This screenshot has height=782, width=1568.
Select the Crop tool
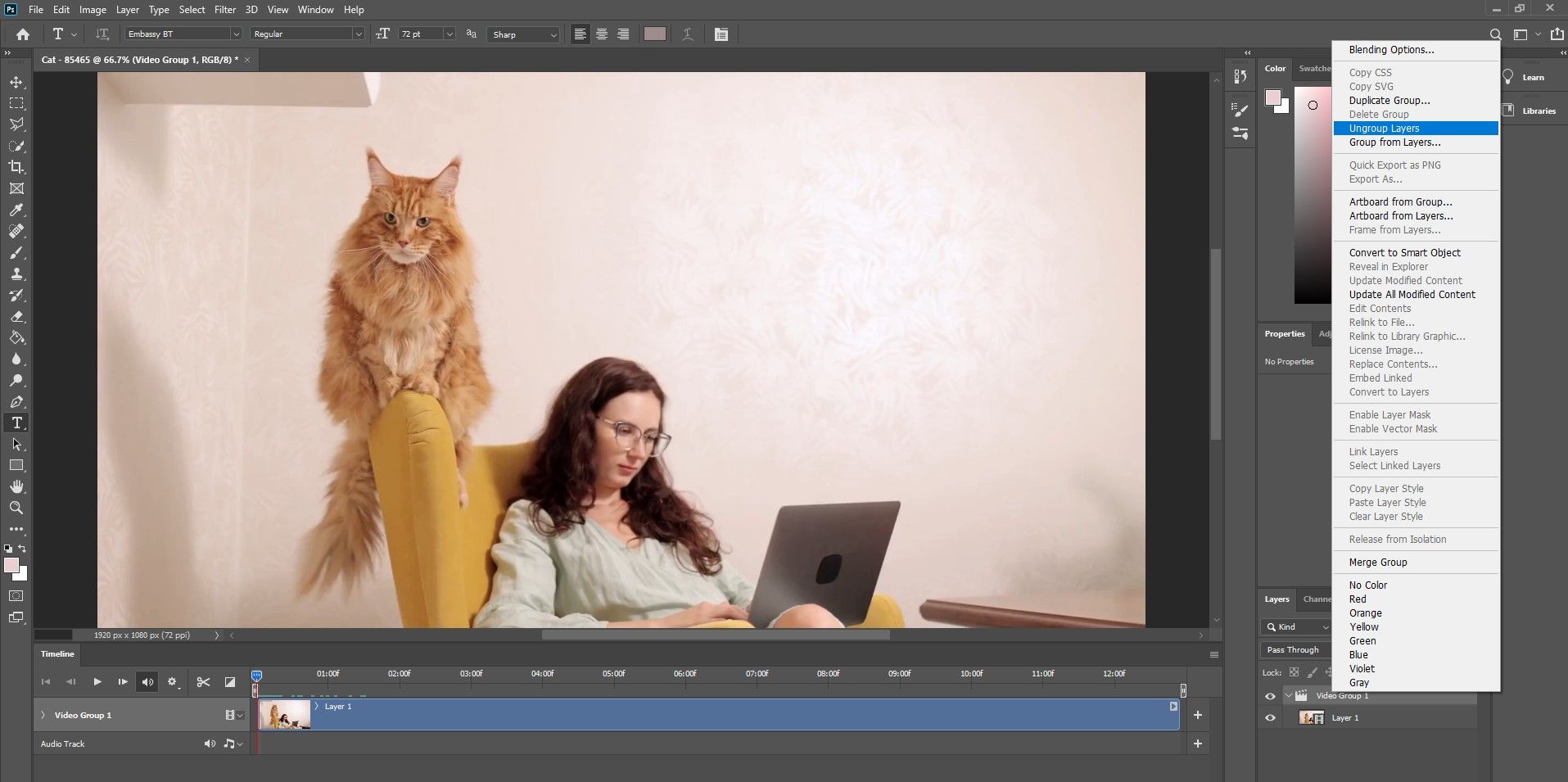(16, 166)
